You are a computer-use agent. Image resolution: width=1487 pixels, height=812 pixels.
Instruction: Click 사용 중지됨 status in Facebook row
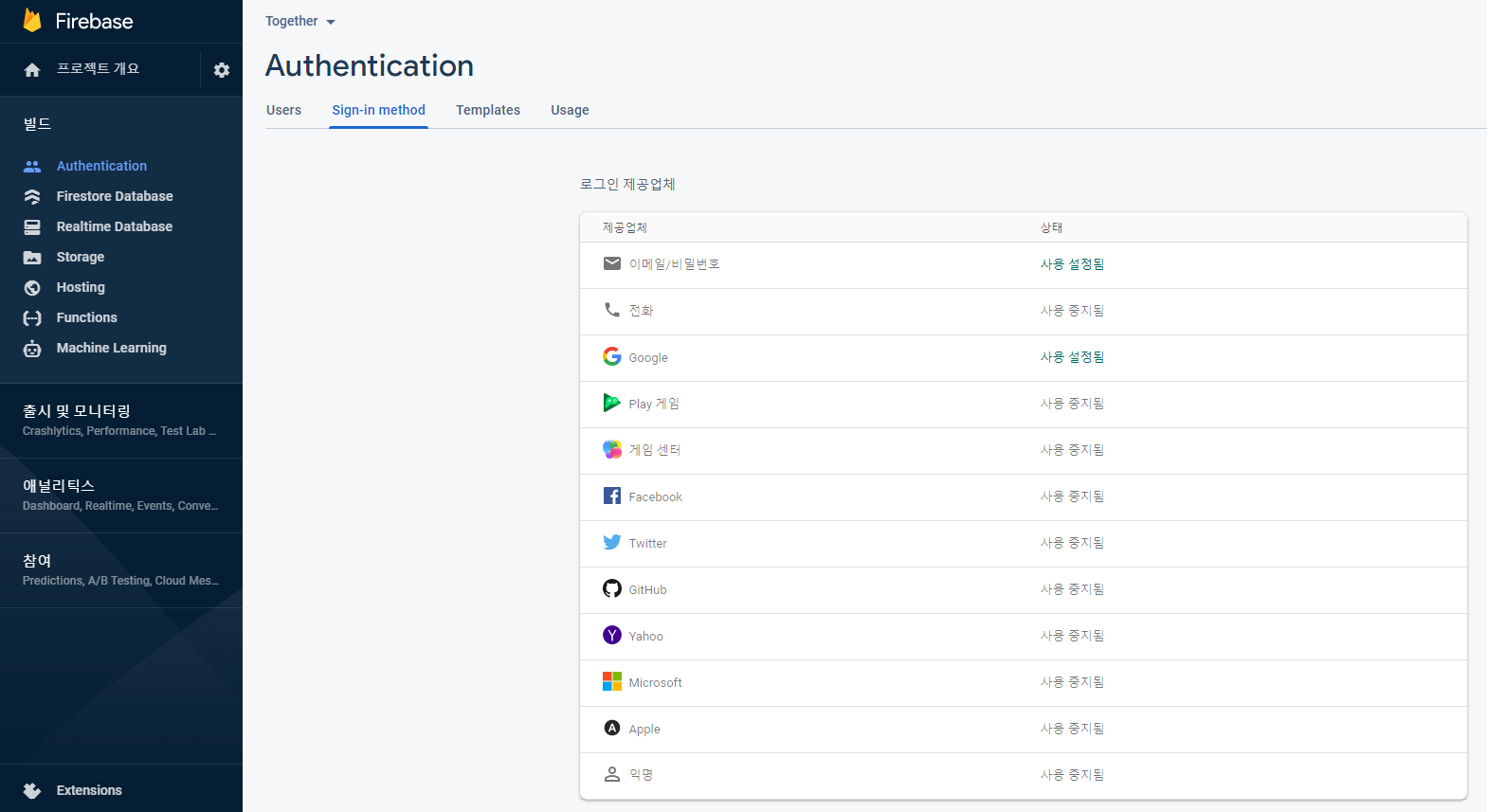click(x=1072, y=496)
